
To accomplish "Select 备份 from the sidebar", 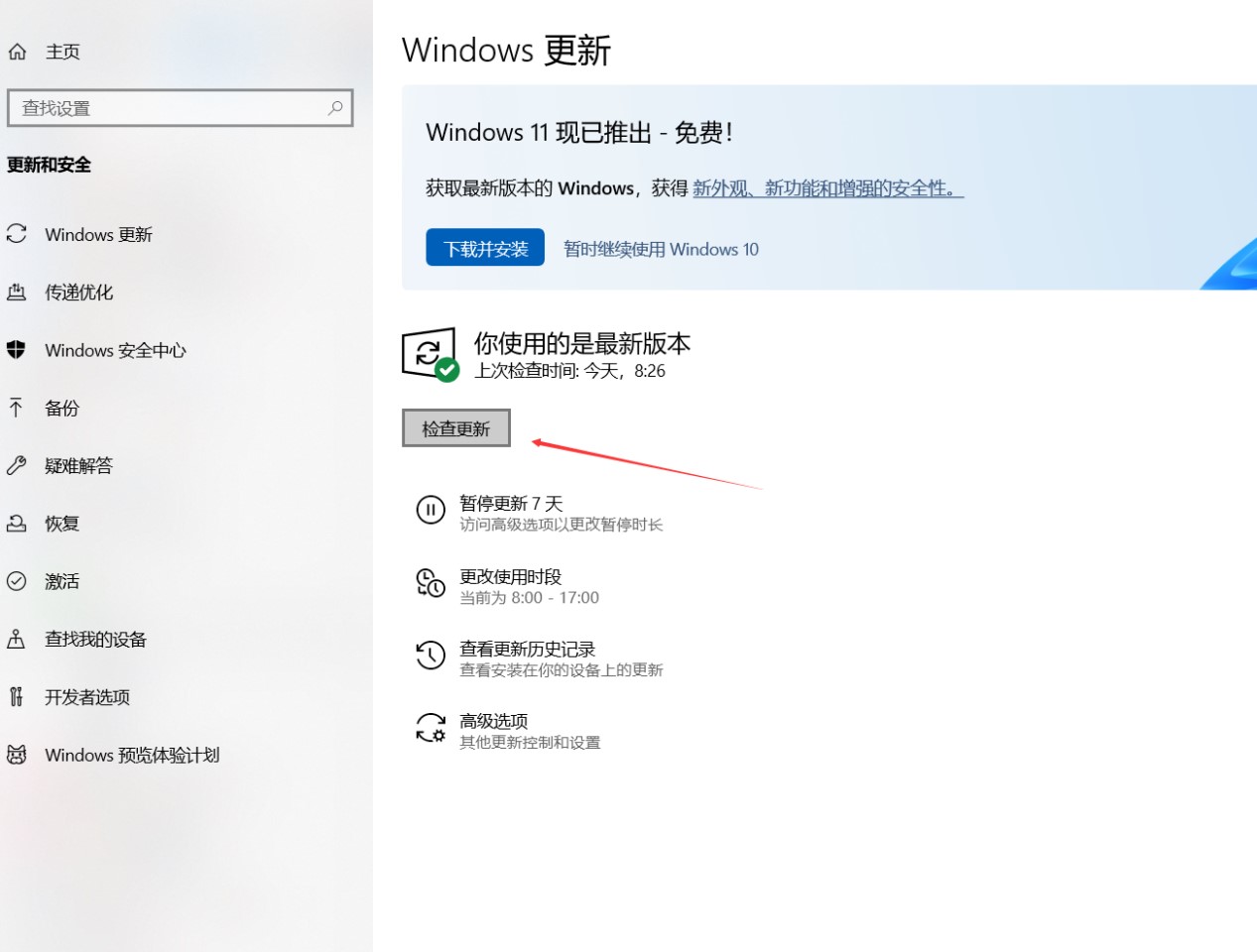I will [62, 408].
